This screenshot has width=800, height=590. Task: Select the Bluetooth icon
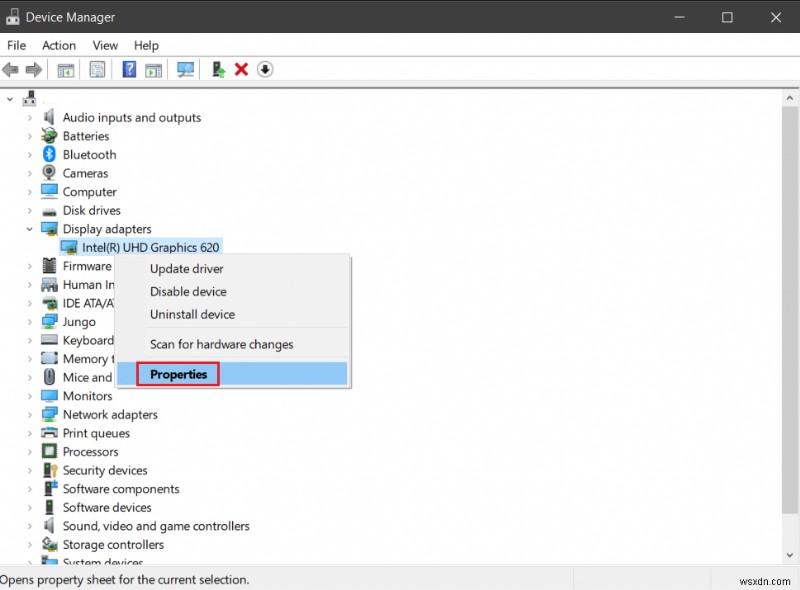[49, 154]
